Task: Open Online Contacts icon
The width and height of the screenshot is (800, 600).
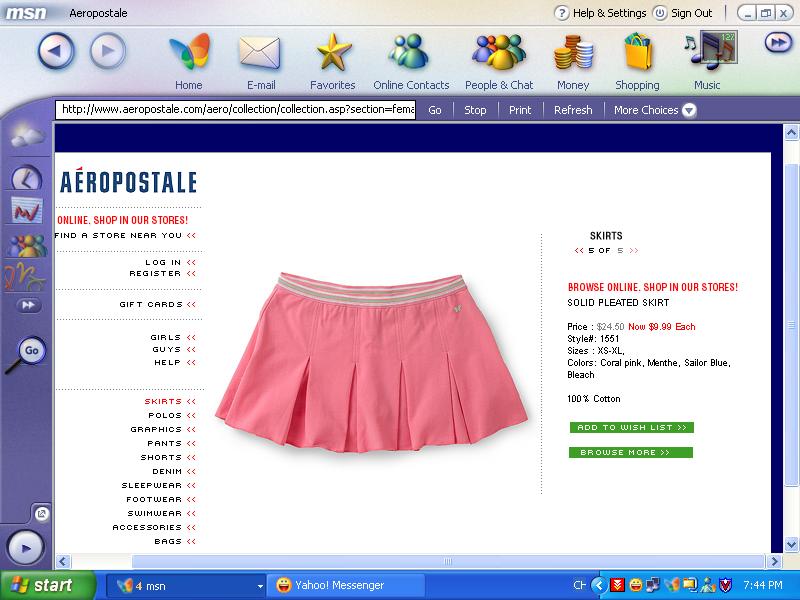Action: [409, 52]
